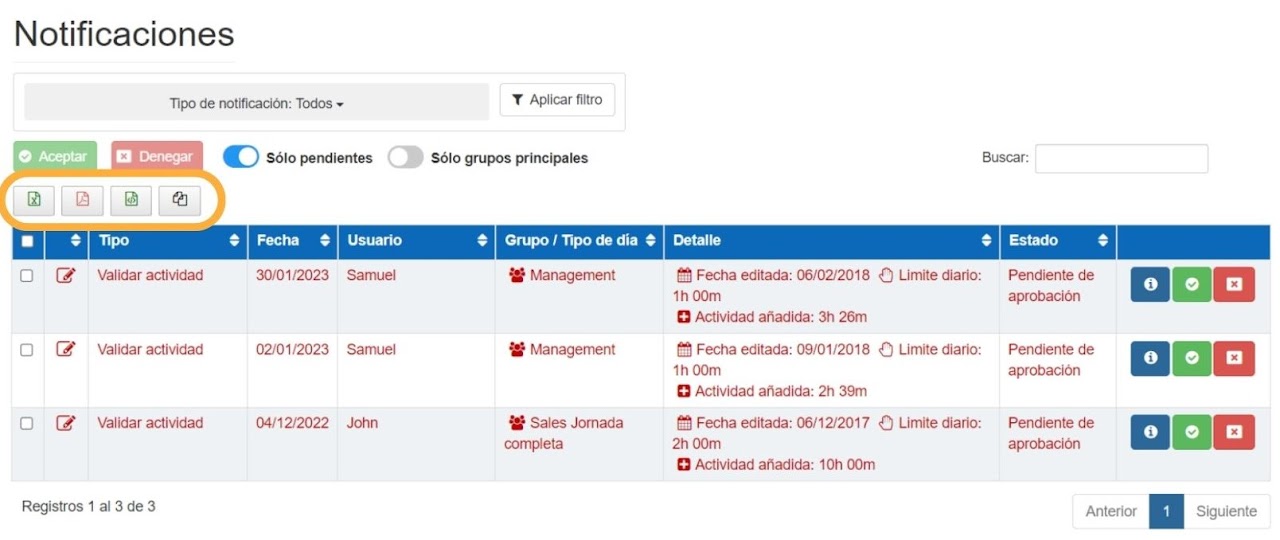The height and width of the screenshot is (540, 1280).
Task: Focus the Buscar search field
Action: click(x=1121, y=158)
